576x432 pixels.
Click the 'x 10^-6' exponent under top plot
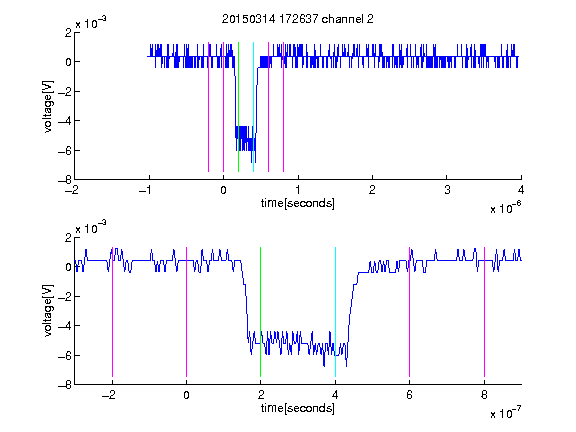point(505,208)
